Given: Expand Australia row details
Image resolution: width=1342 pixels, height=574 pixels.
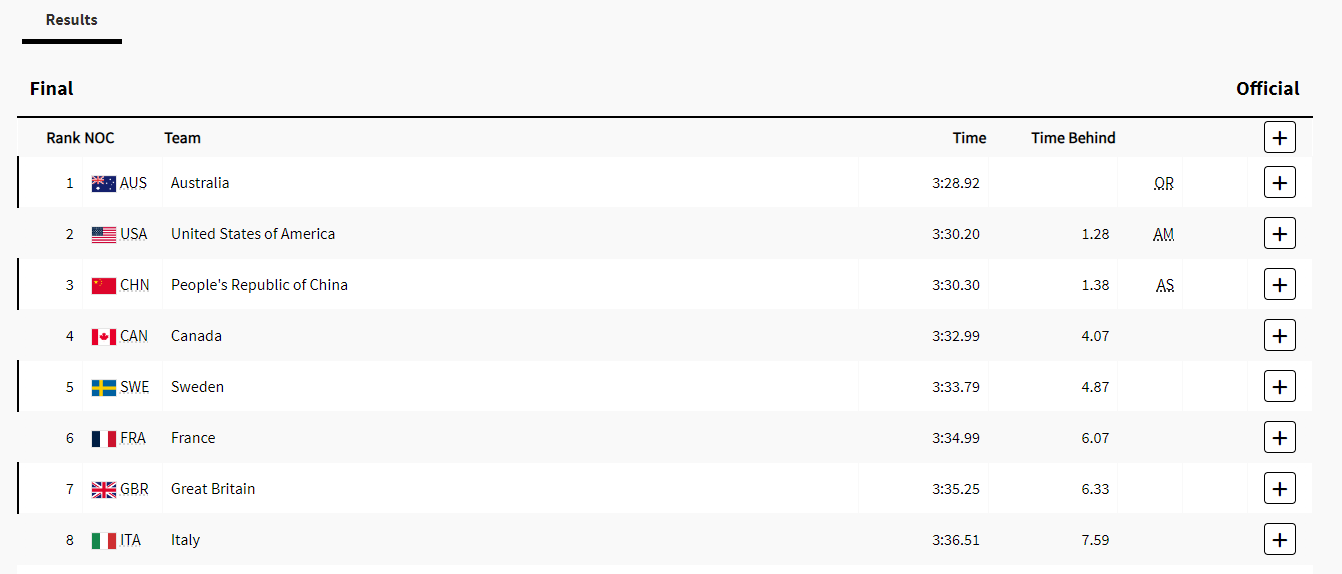Looking at the screenshot, I should (1280, 183).
